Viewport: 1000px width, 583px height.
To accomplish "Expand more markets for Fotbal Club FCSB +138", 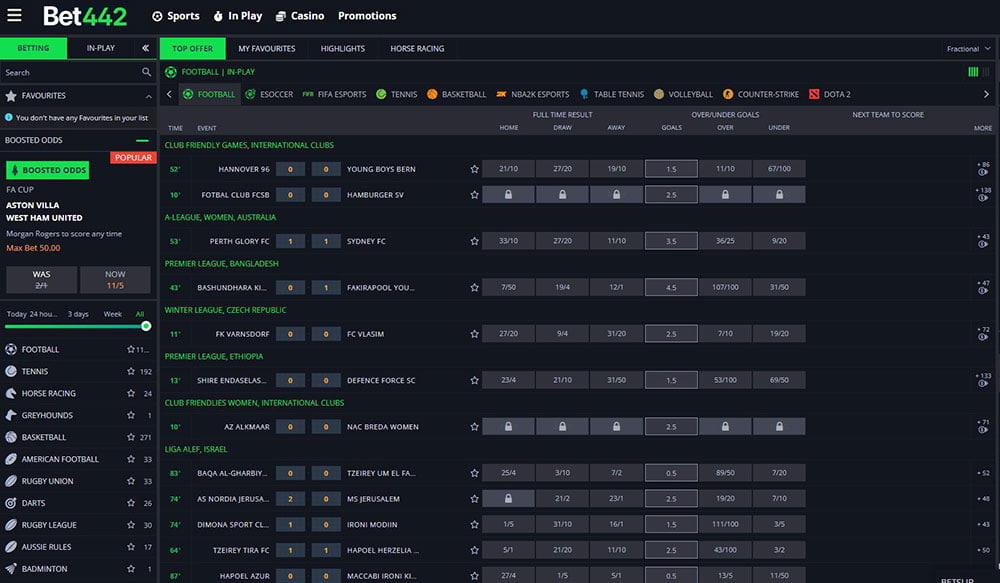I will click(x=983, y=194).
